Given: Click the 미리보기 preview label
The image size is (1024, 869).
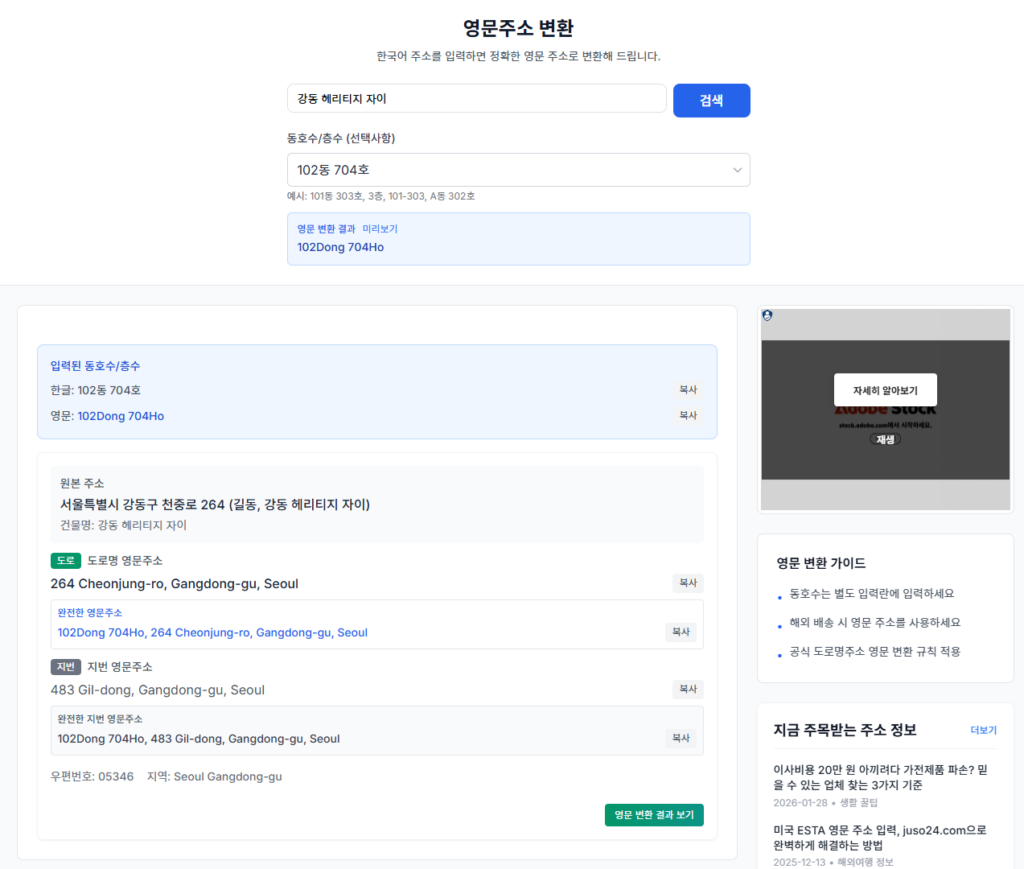Looking at the screenshot, I should click(x=380, y=229).
